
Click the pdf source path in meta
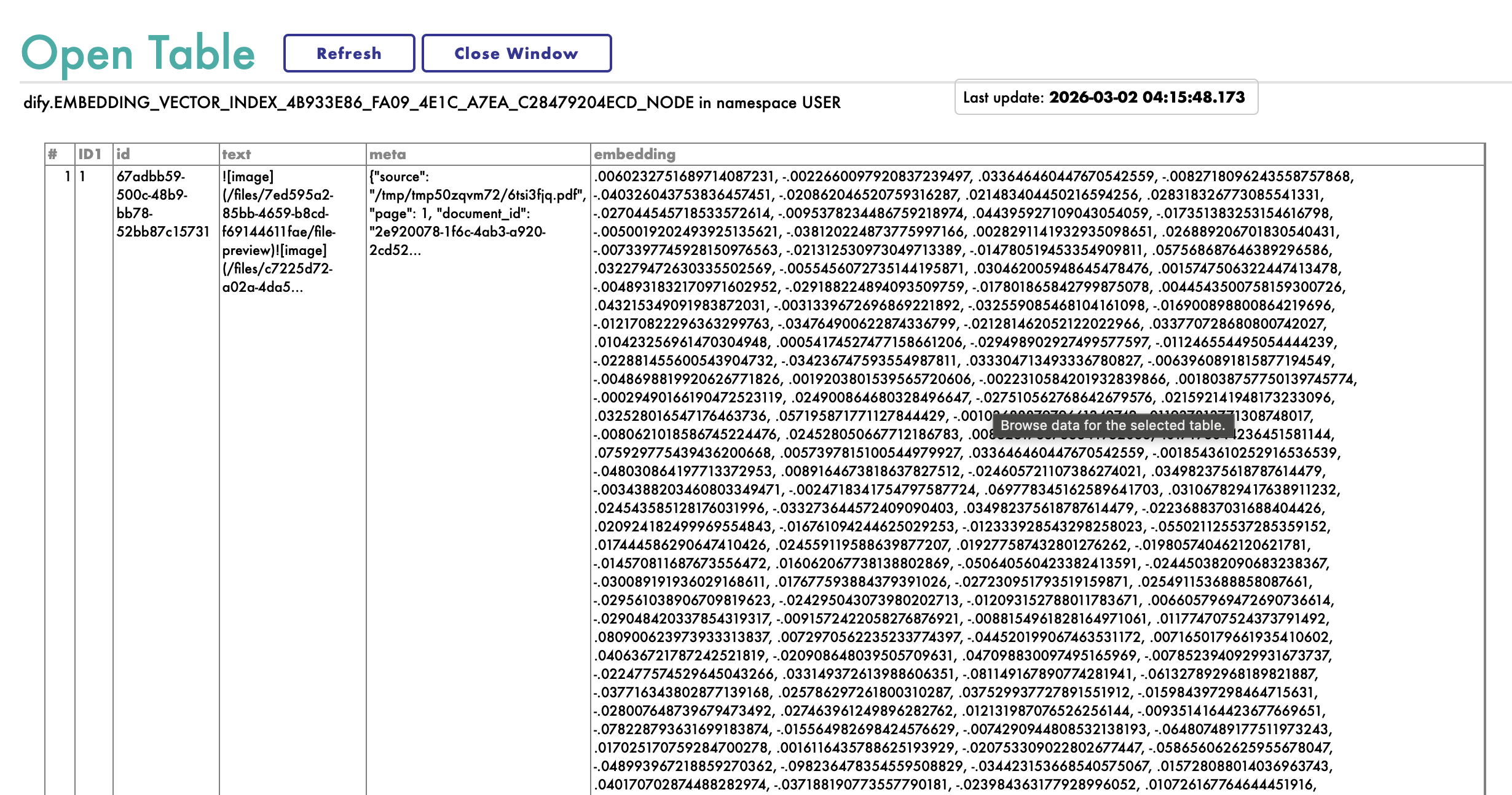(477, 195)
